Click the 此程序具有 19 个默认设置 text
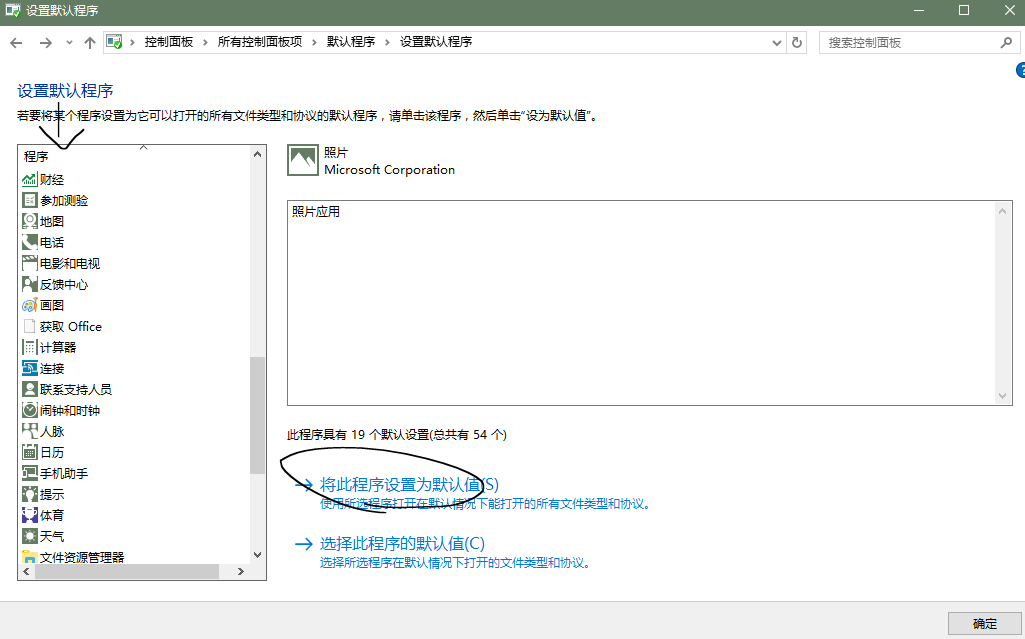 click(x=397, y=434)
